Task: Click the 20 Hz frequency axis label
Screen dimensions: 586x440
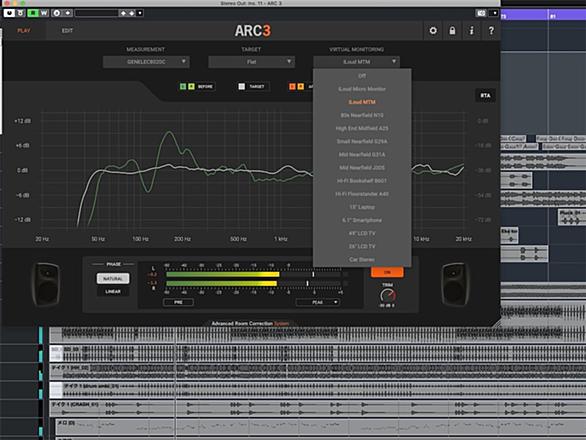Action: point(42,239)
